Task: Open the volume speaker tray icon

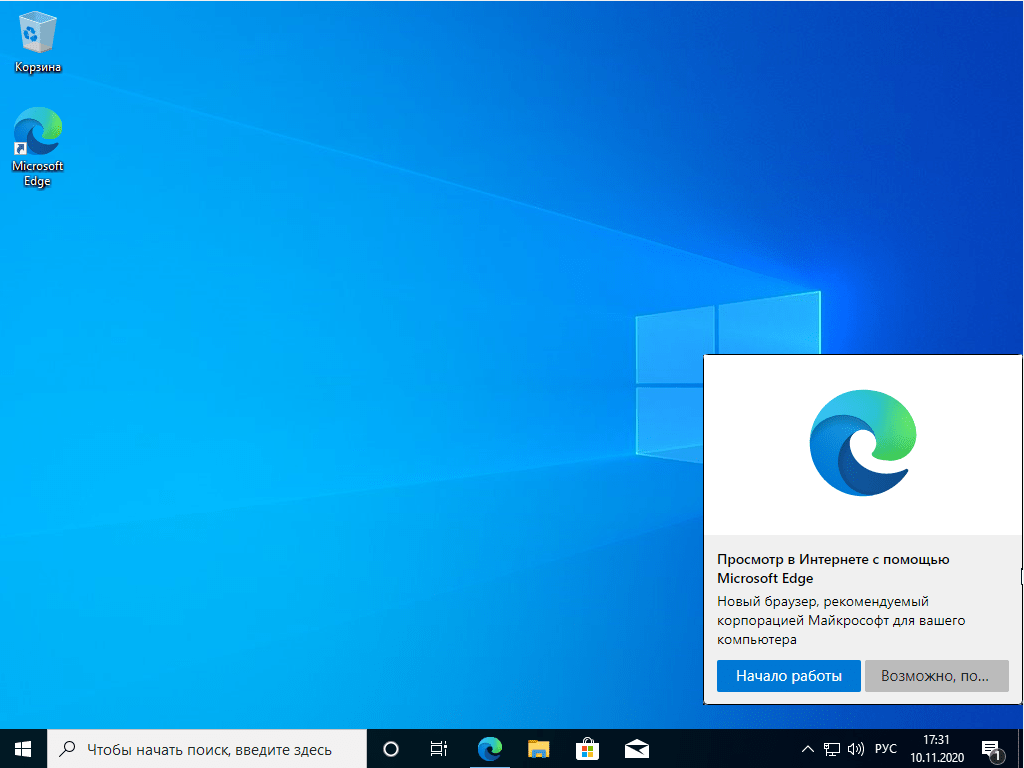Action: click(x=856, y=749)
